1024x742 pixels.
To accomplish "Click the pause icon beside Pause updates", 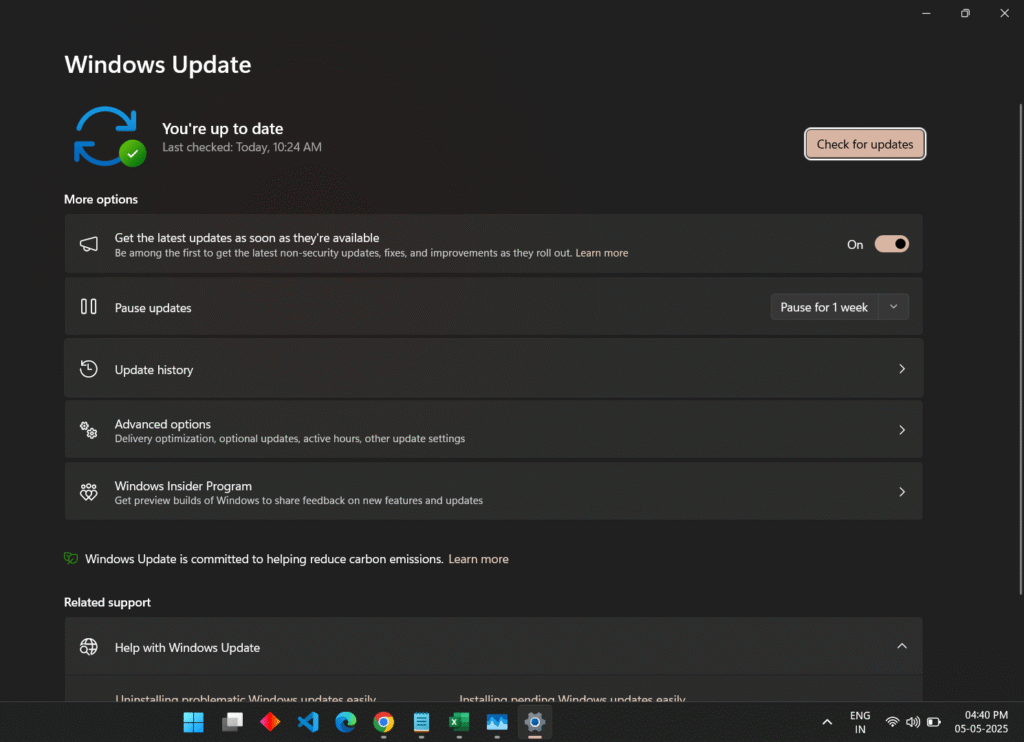I will coord(89,306).
